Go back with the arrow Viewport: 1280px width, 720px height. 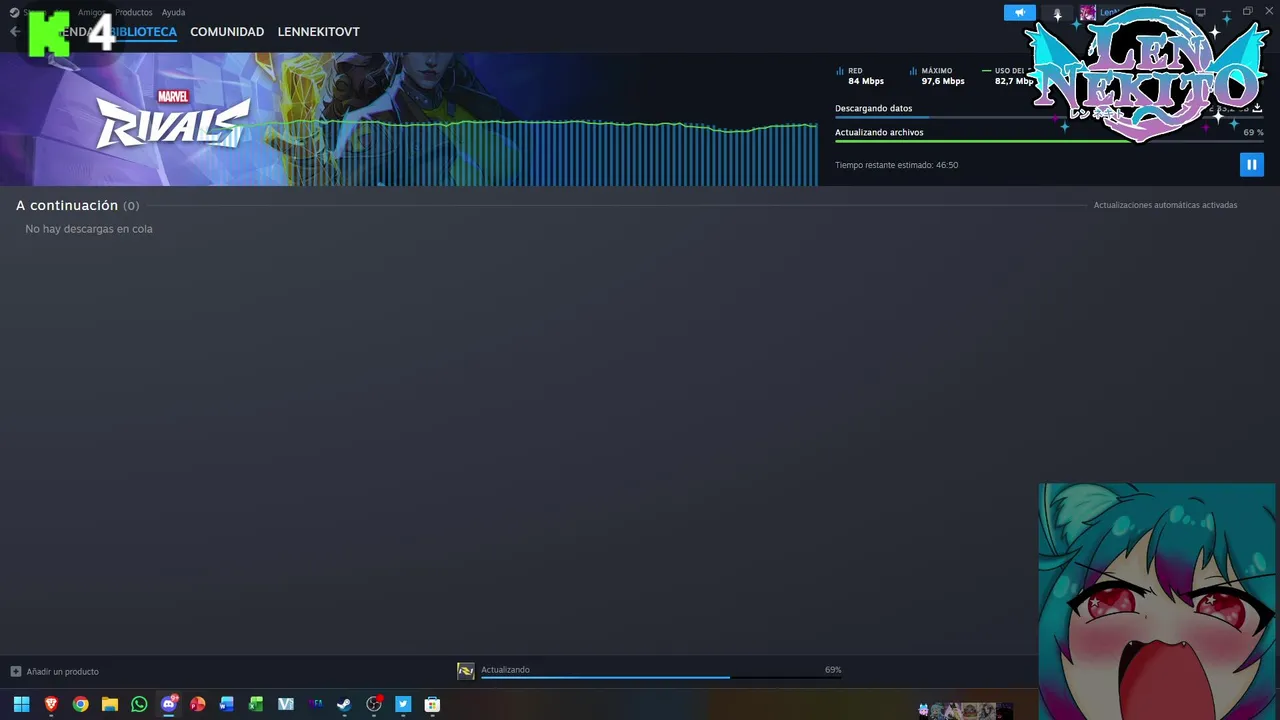click(x=14, y=32)
